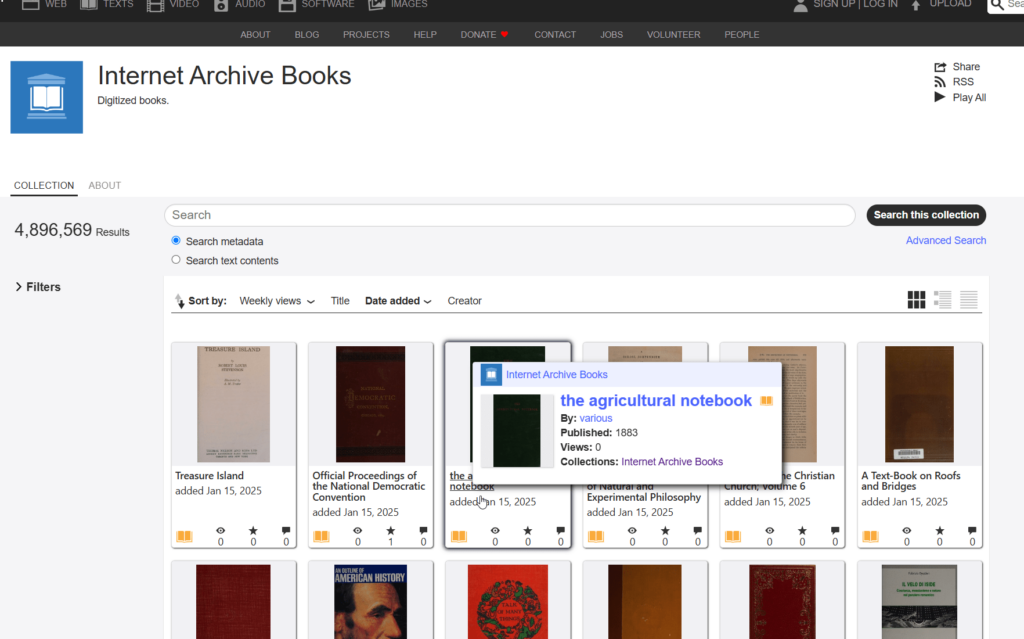The width and height of the screenshot is (1024, 639).
Task: Sort by Creator
Action: click(464, 301)
